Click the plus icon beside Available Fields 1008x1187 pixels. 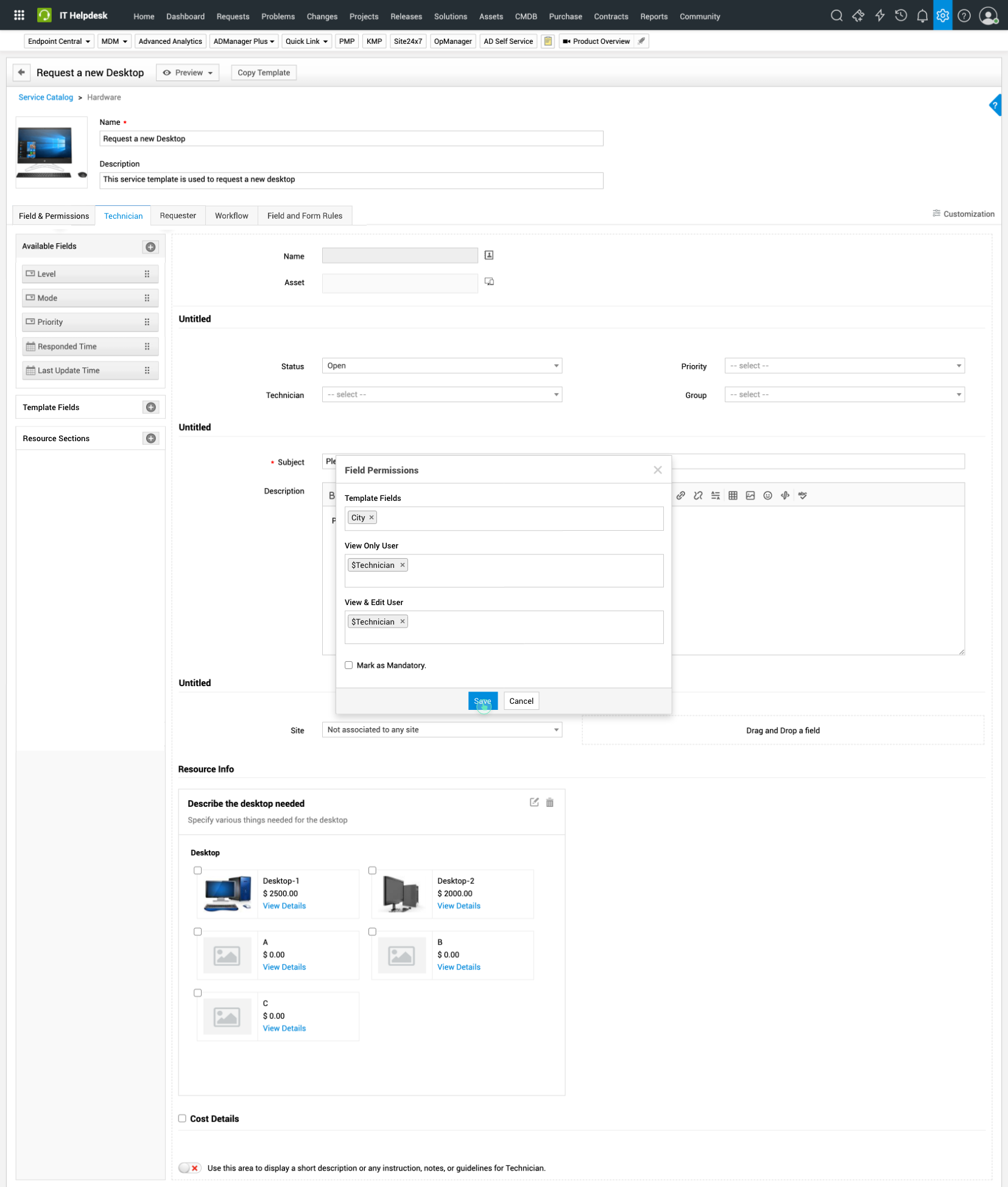tap(150, 247)
